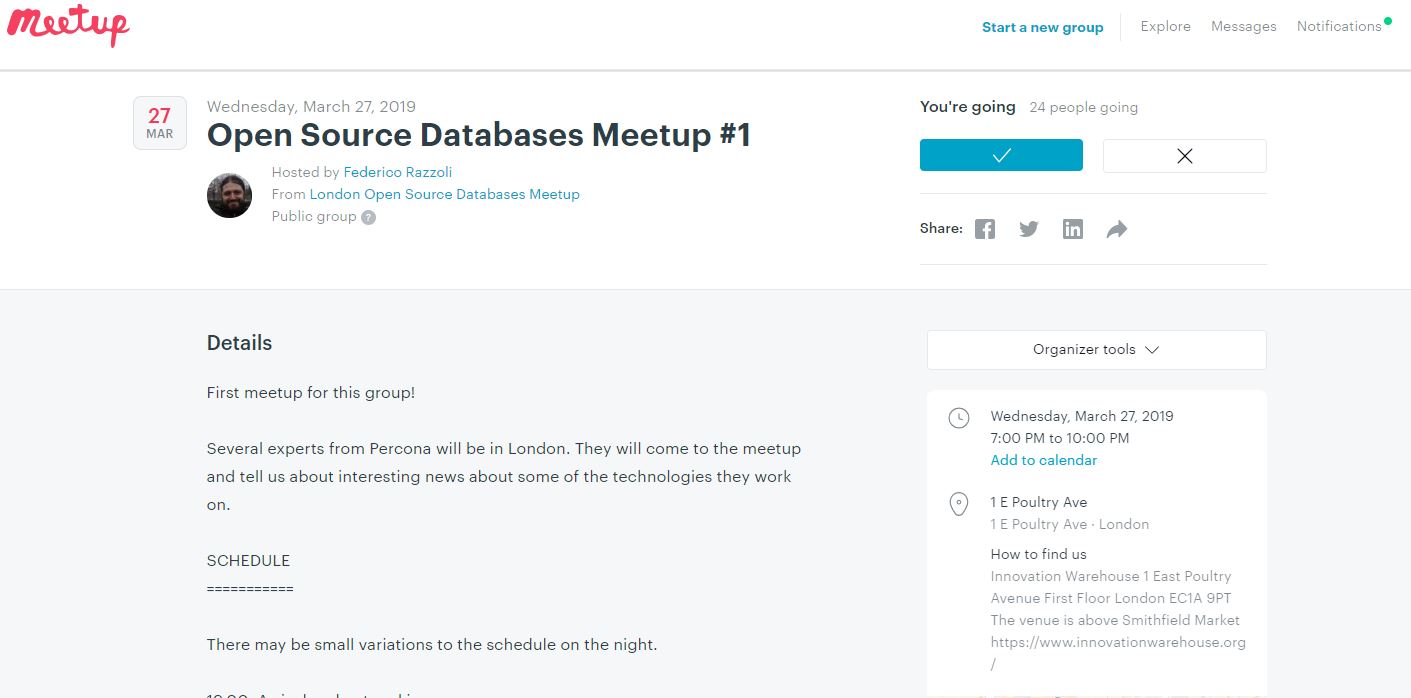
Task: Click the clock icon beside event time
Action: (958, 418)
